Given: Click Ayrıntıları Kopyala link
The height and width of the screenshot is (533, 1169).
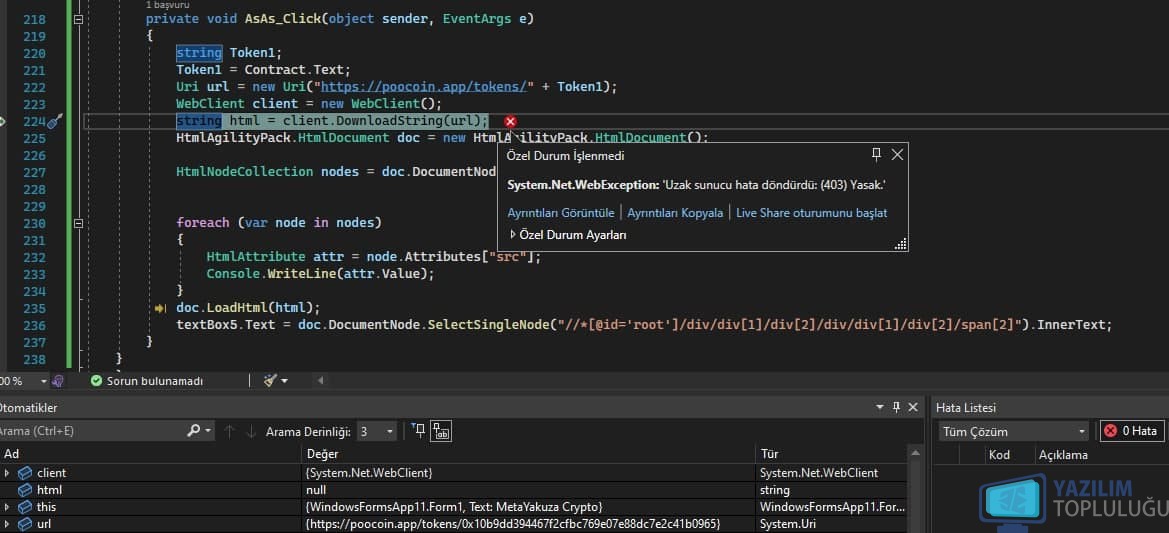Looking at the screenshot, I should (x=675, y=212).
